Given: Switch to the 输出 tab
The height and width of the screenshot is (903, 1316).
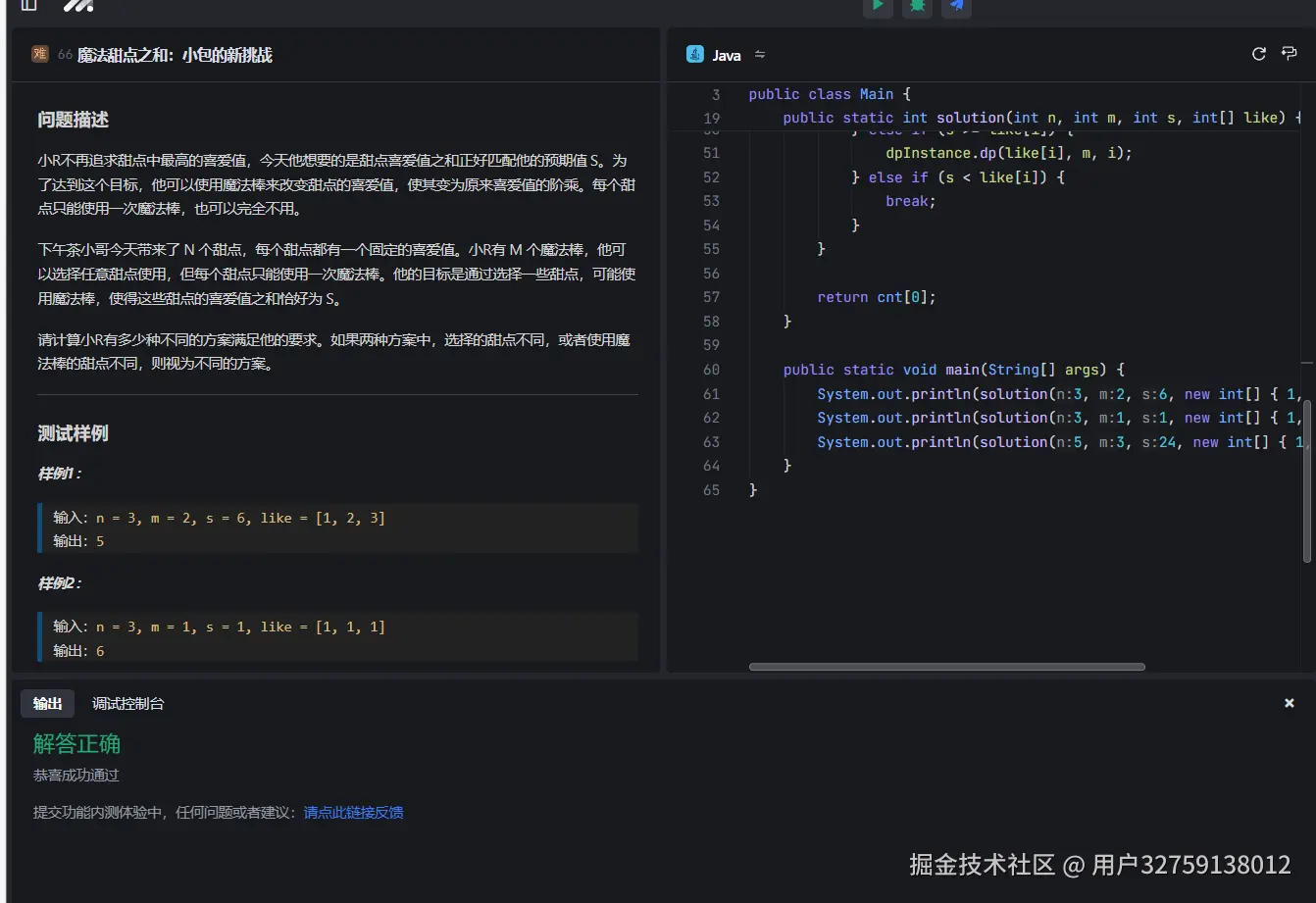Looking at the screenshot, I should pyautogui.click(x=47, y=703).
